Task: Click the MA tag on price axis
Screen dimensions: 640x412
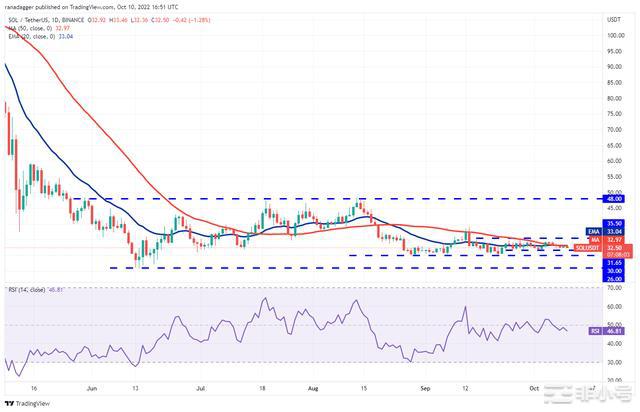Action: (592, 240)
